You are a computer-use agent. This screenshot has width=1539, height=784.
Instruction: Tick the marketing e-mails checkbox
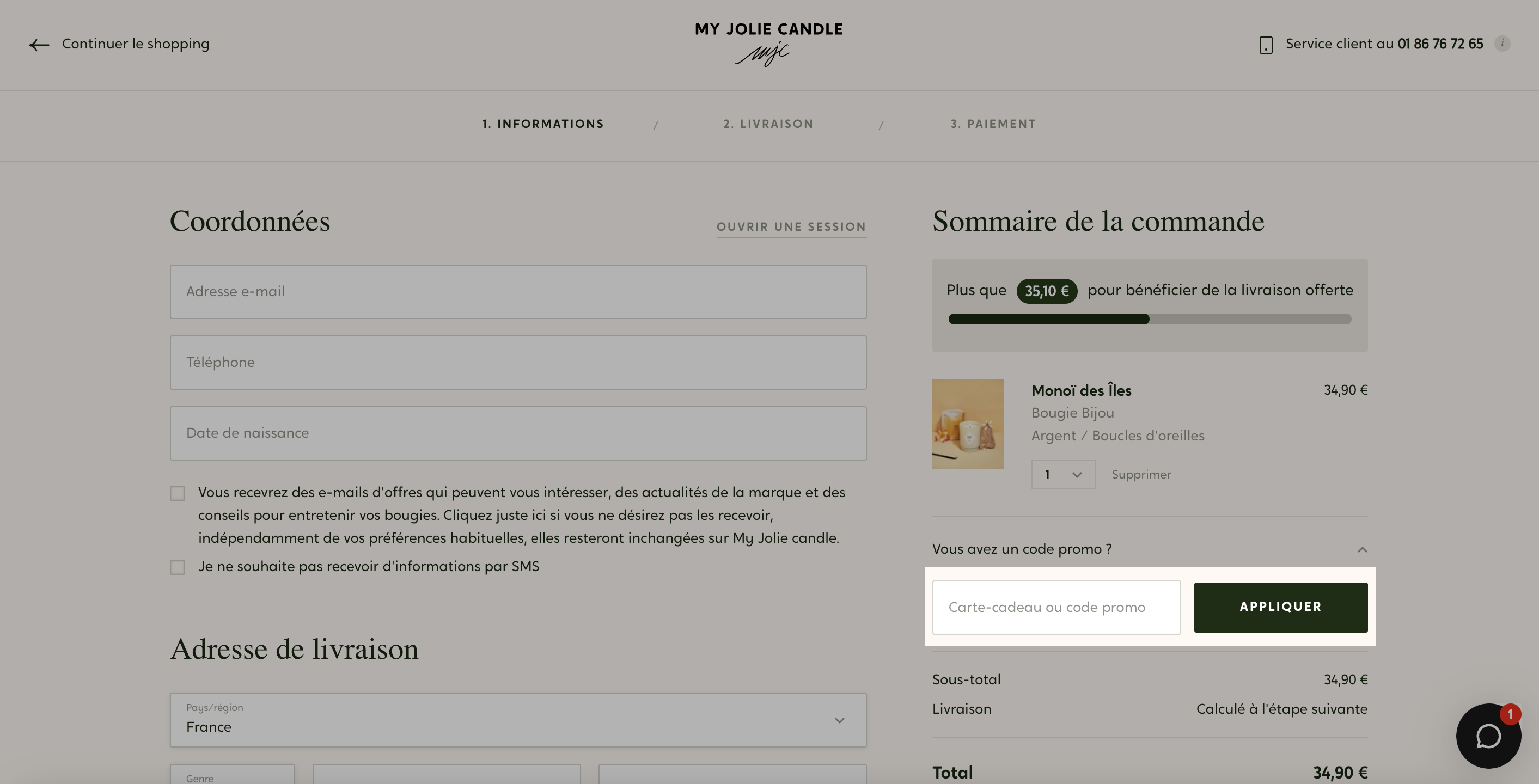pyautogui.click(x=178, y=493)
